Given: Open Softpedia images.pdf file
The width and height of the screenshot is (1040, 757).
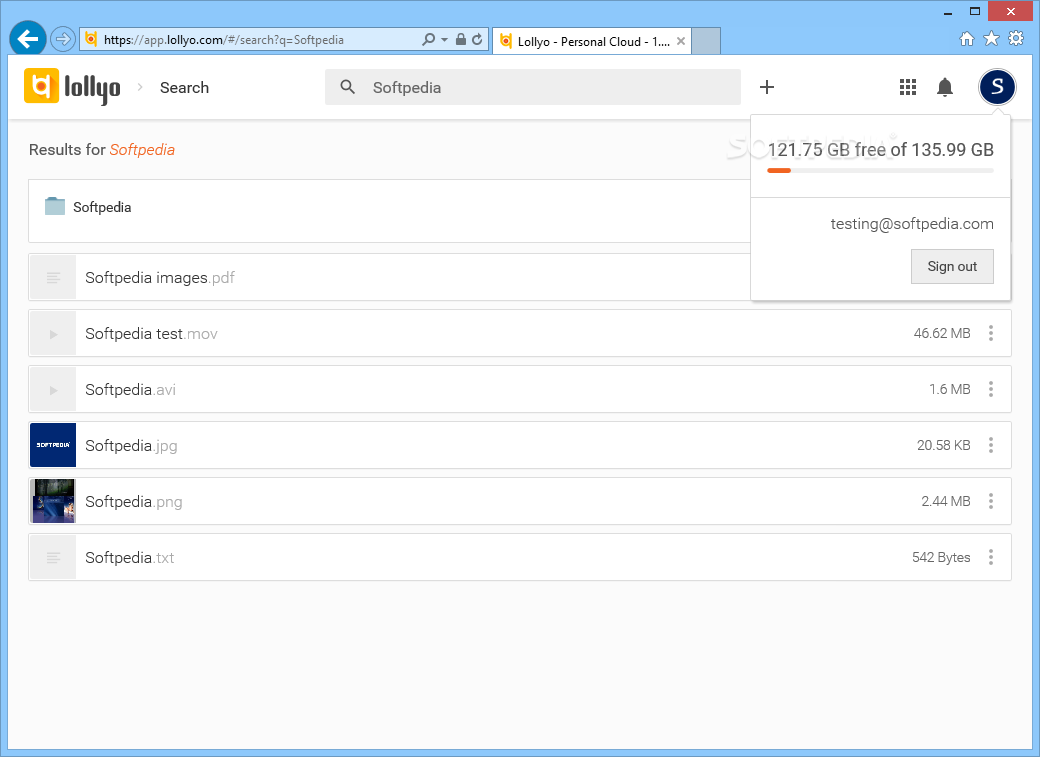Looking at the screenshot, I should [389, 277].
